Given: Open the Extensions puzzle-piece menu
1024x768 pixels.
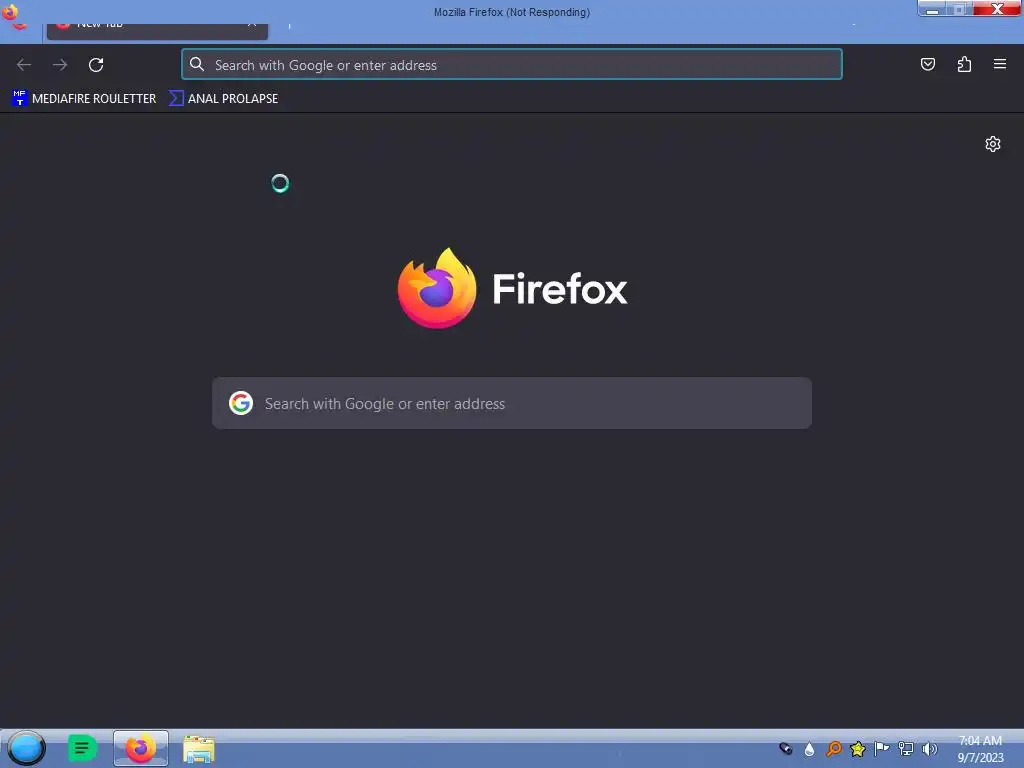Looking at the screenshot, I should [964, 64].
